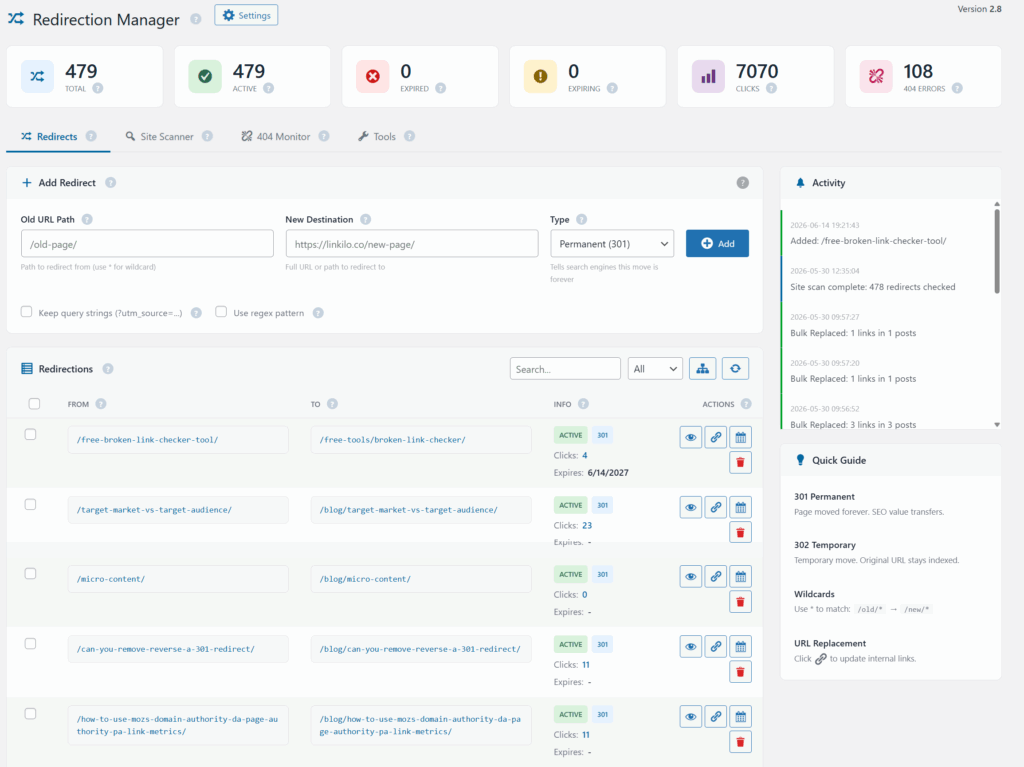
Task: Click help icon next to Redirection Manager title
Action: click(x=196, y=20)
